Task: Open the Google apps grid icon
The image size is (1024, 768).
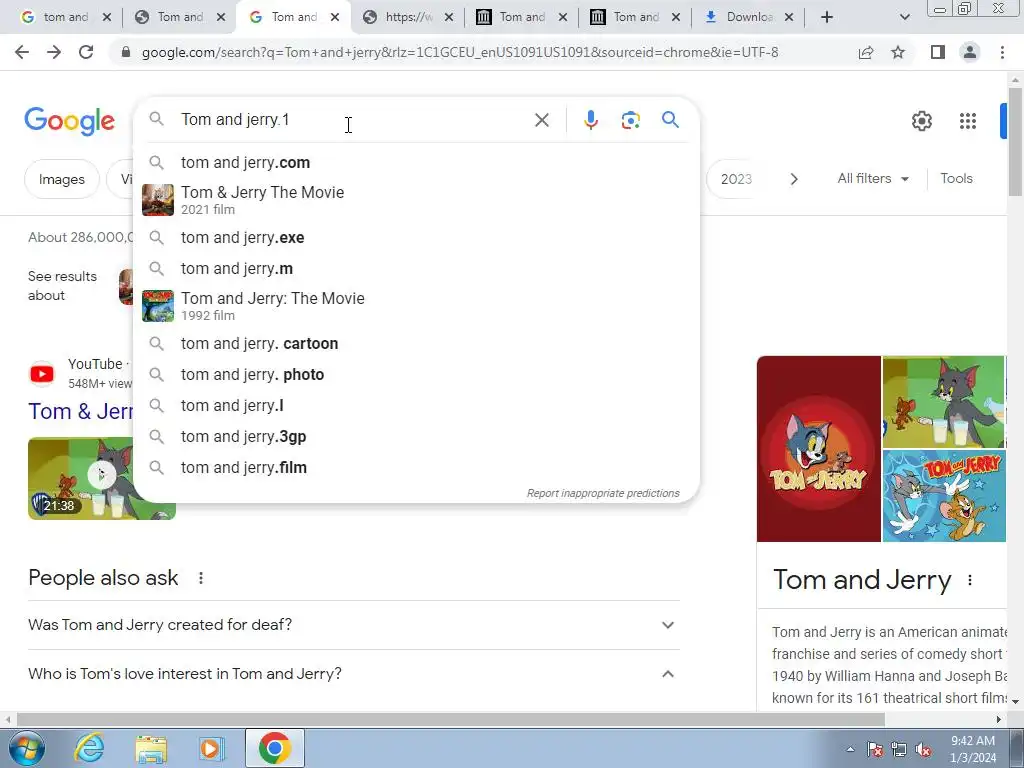Action: pos(968,121)
